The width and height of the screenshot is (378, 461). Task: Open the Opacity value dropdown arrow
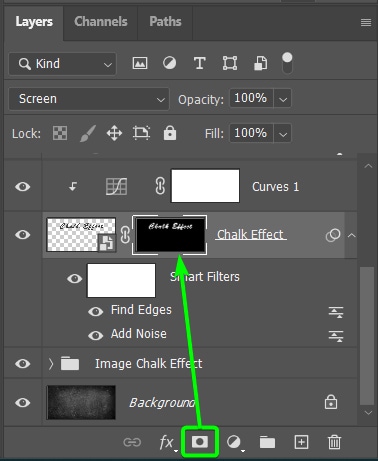[x=283, y=99]
